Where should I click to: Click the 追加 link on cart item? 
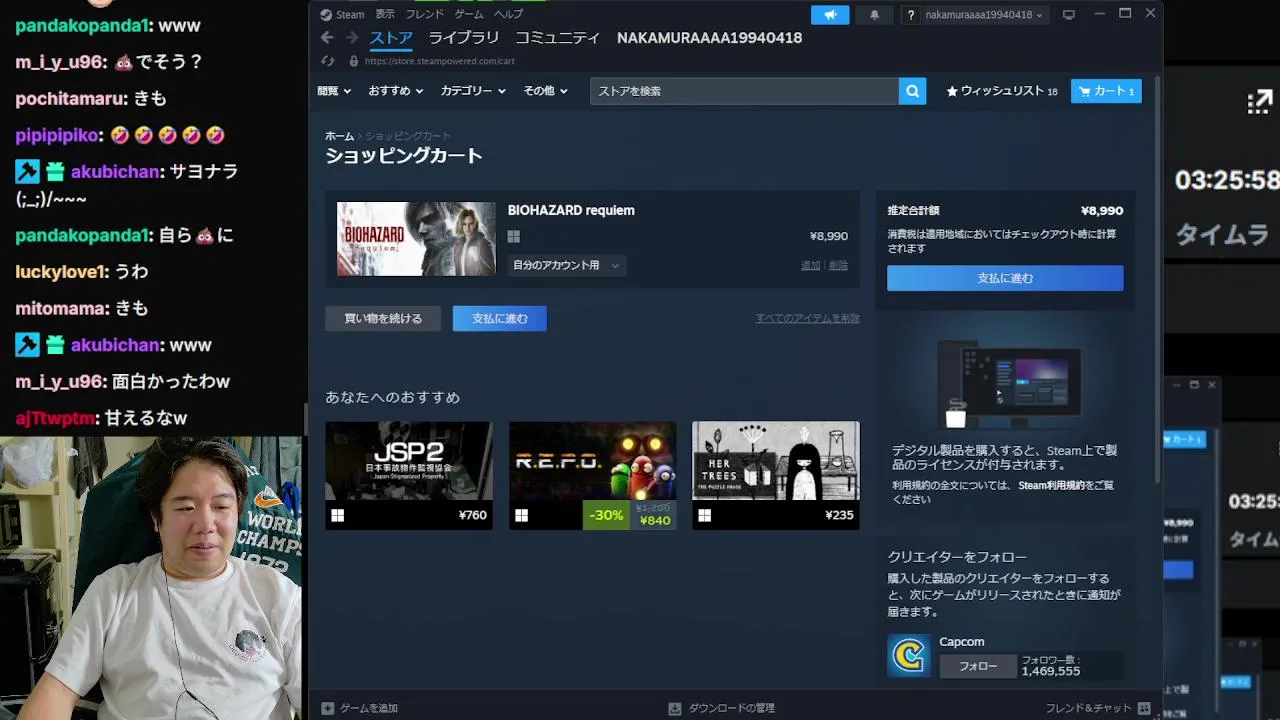(810, 265)
